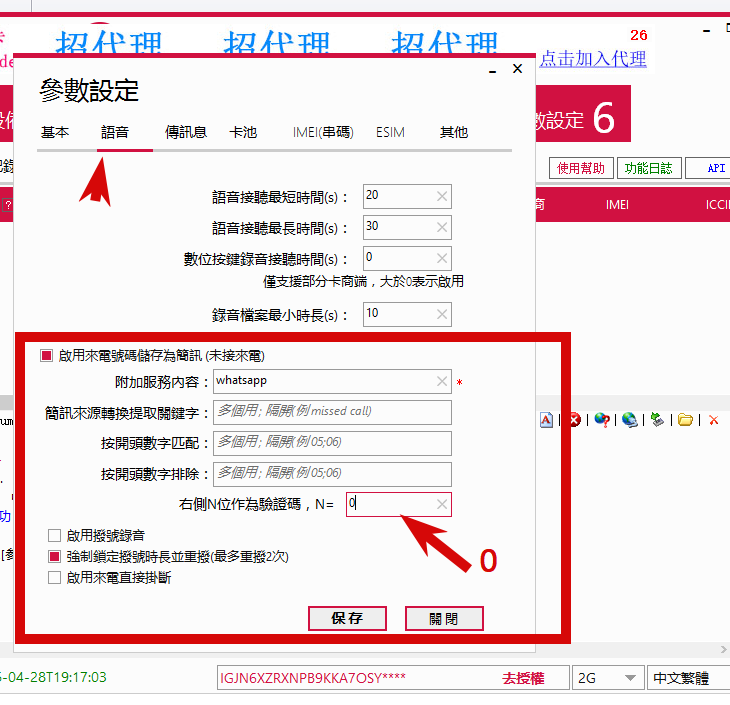Clear the N= verification digits field with its X
Screen dimensions: 730x705
(442, 504)
